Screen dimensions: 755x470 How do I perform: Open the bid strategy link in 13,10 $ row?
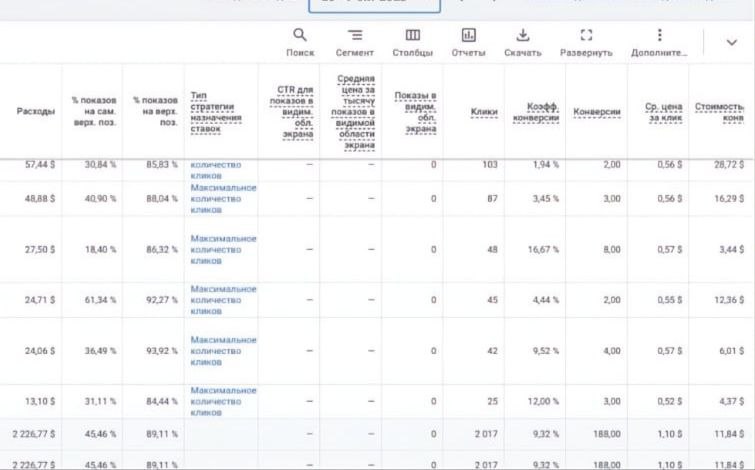click(223, 401)
